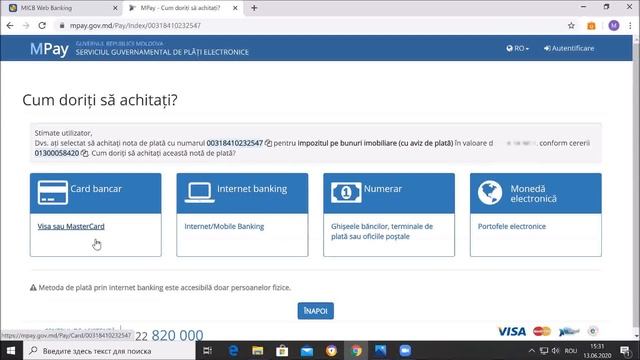Open Zoom from the taskbar
The height and width of the screenshot is (360, 640).
tap(405, 351)
